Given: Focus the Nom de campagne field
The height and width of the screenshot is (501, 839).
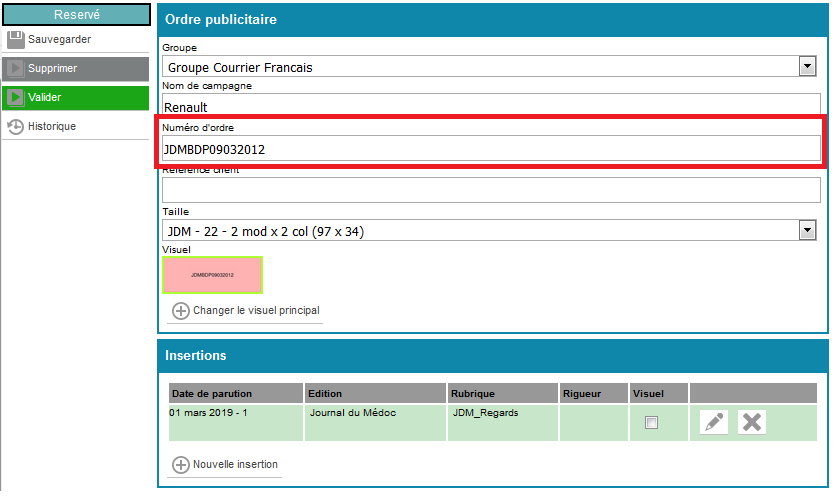Looking at the screenshot, I should [x=490, y=105].
